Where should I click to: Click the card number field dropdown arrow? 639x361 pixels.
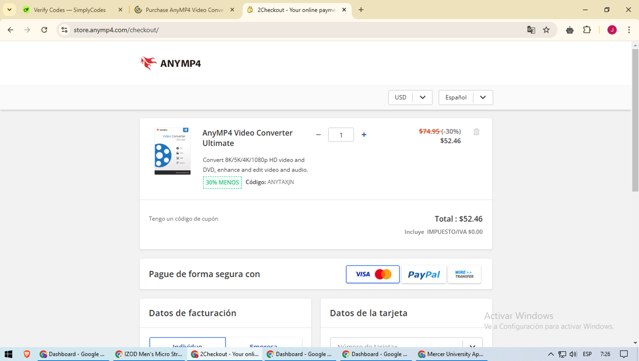pyautogui.click(x=472, y=346)
